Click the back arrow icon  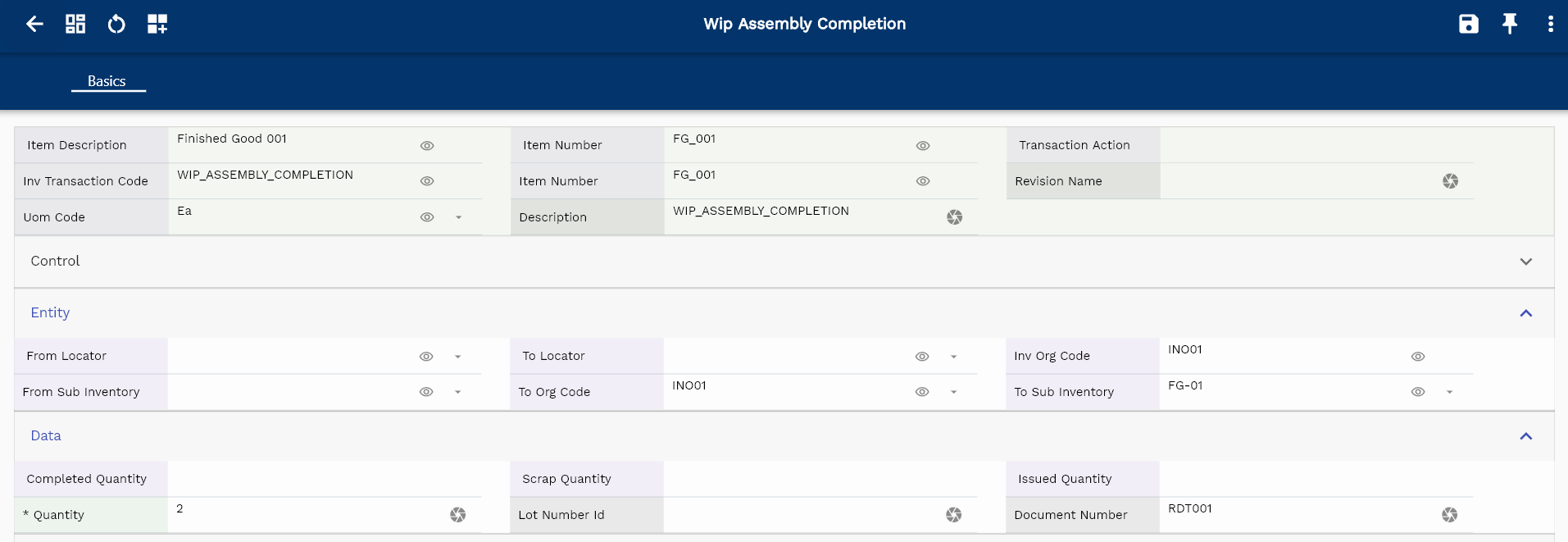pos(34,24)
